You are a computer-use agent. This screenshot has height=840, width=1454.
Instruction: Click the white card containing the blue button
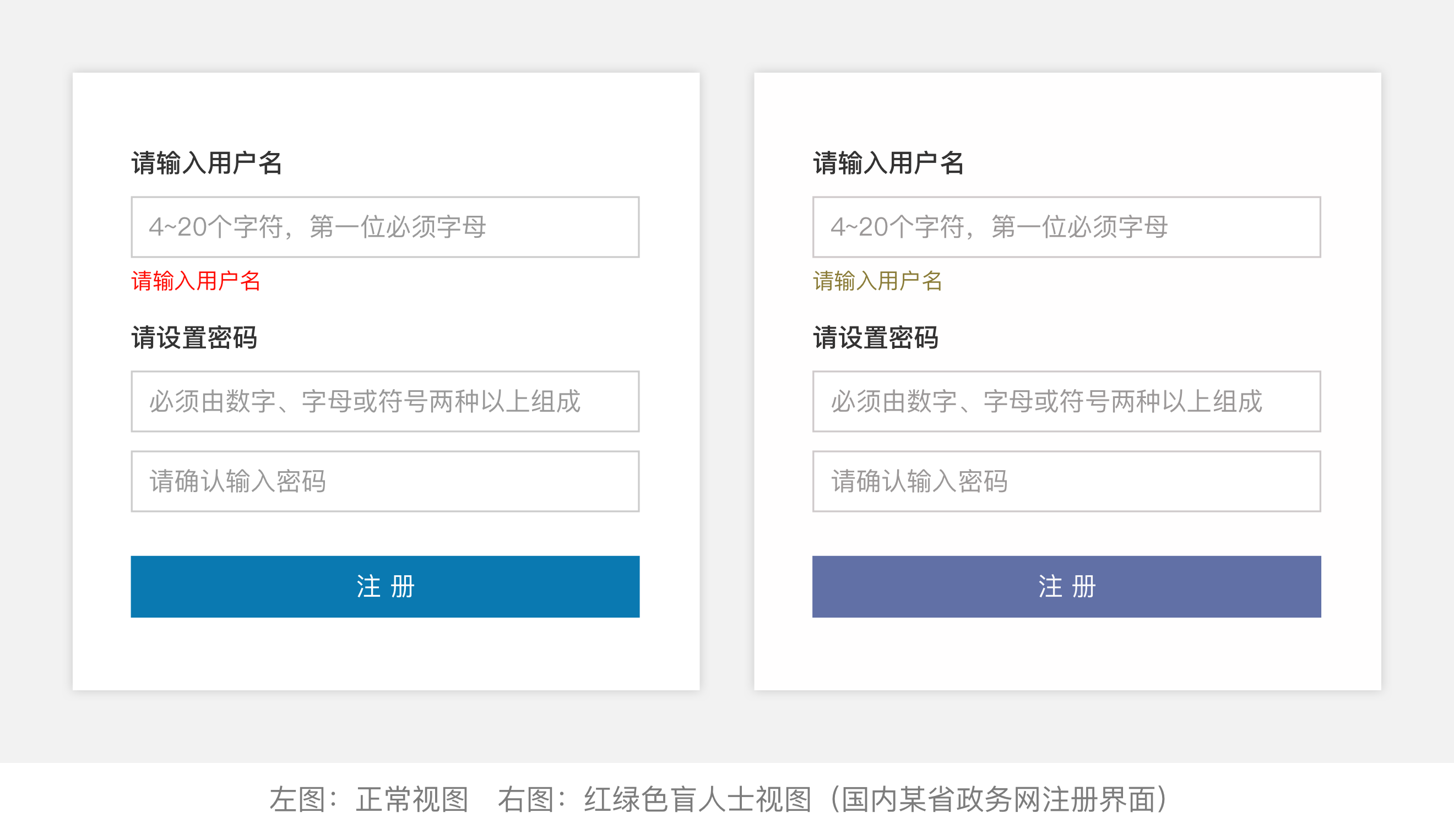point(386,654)
